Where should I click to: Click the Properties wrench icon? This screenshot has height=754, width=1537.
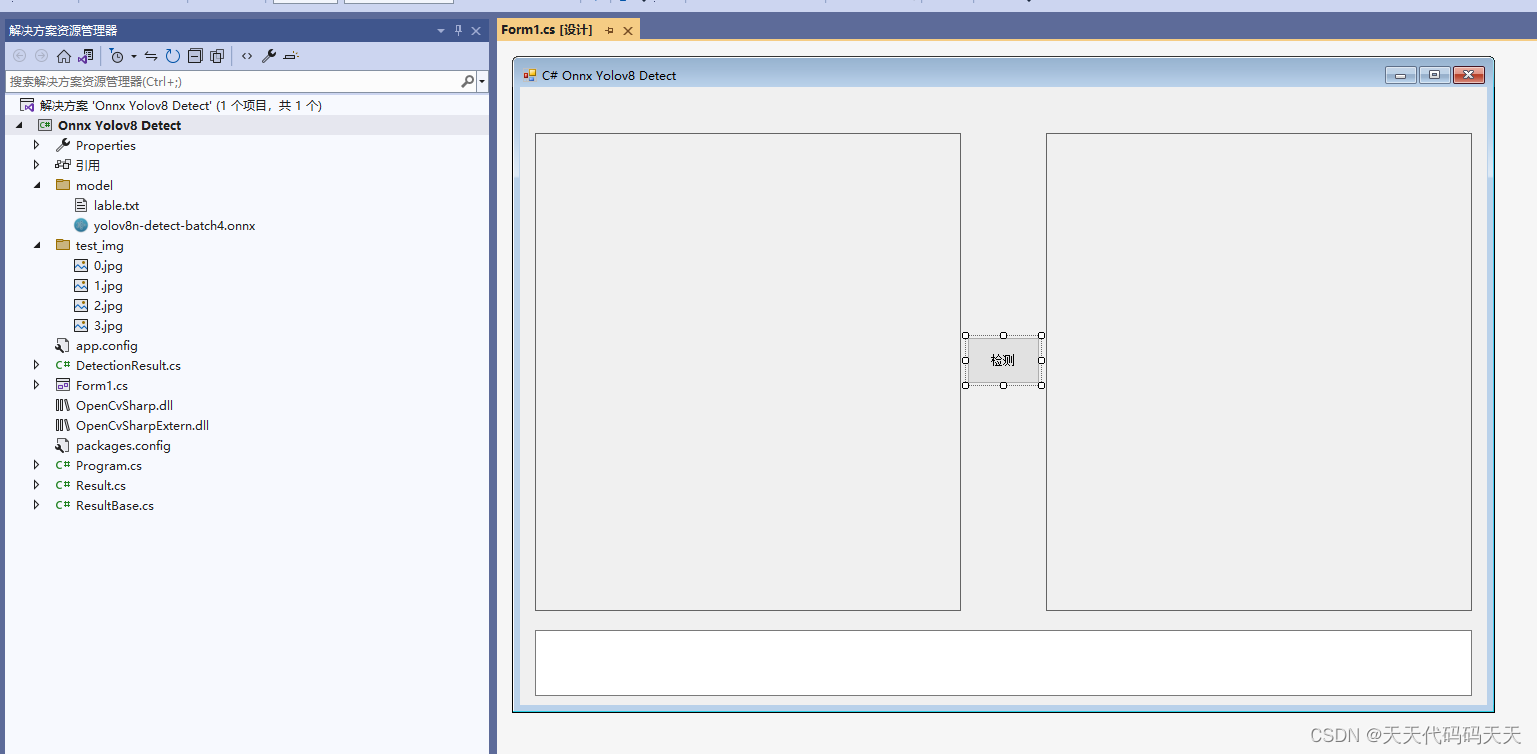click(270, 56)
